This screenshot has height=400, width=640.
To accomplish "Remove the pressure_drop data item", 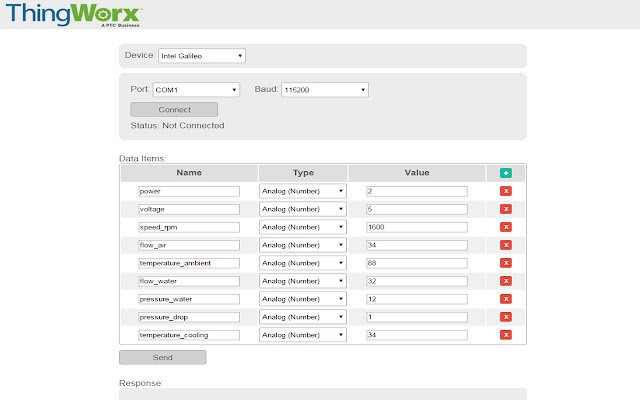I will click(506, 317).
